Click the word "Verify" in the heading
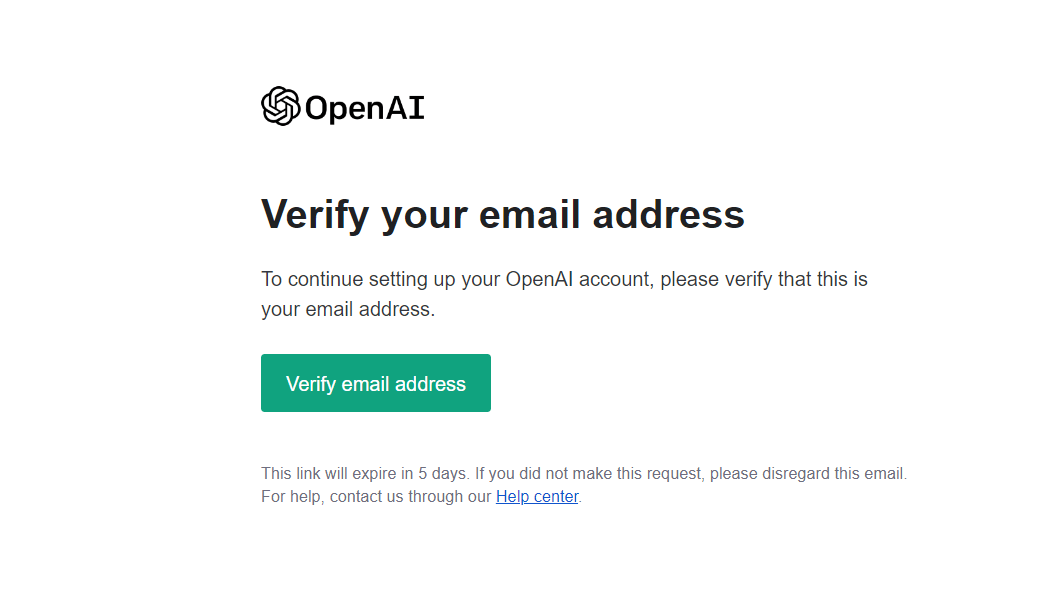The width and height of the screenshot is (1047, 595). click(315, 215)
